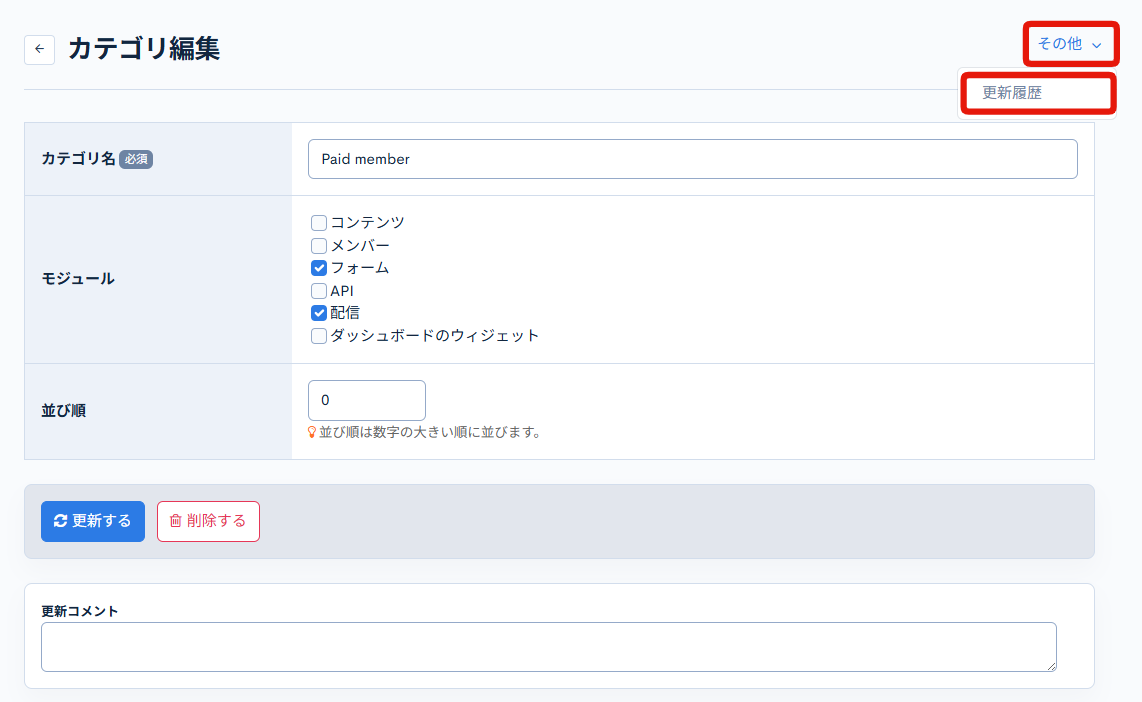1142x702 pixels.
Task: Click the 更新コメント input box
Action: 548,647
